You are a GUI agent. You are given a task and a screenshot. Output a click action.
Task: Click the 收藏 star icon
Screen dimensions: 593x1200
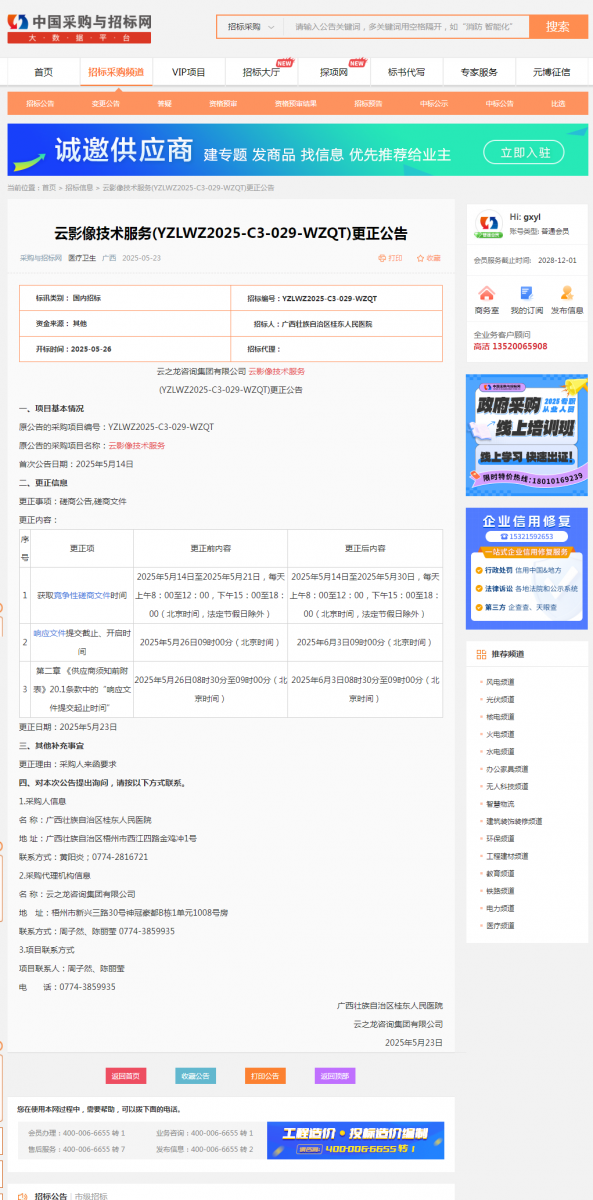tap(421, 258)
